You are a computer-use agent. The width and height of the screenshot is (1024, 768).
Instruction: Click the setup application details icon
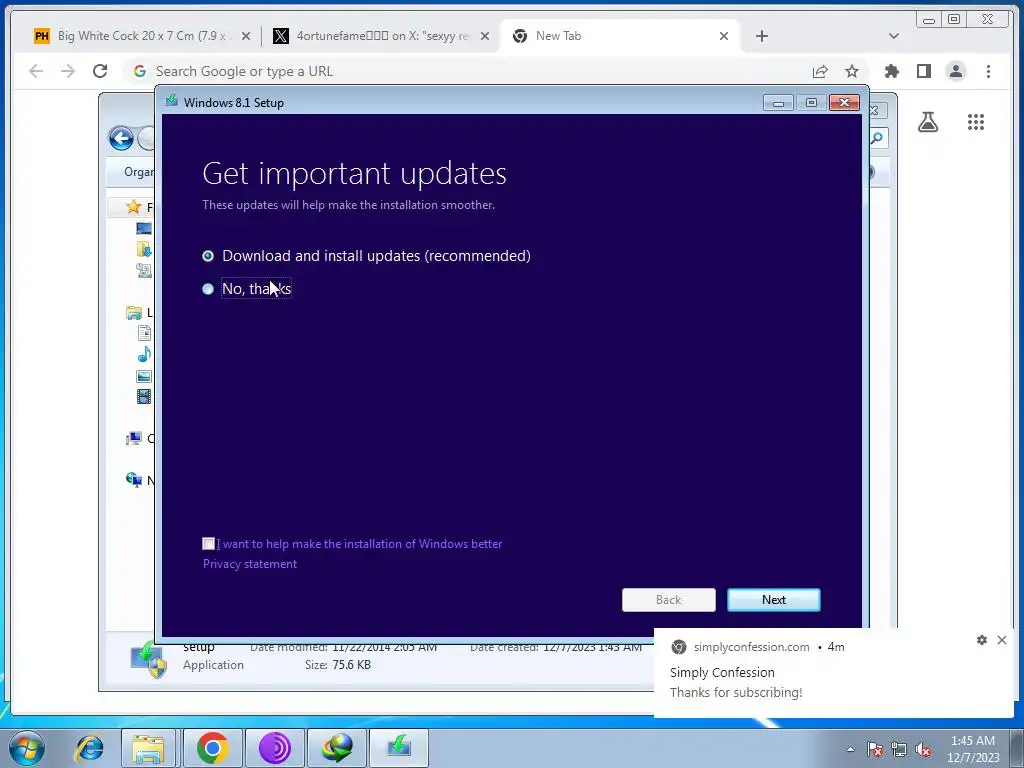coord(148,658)
